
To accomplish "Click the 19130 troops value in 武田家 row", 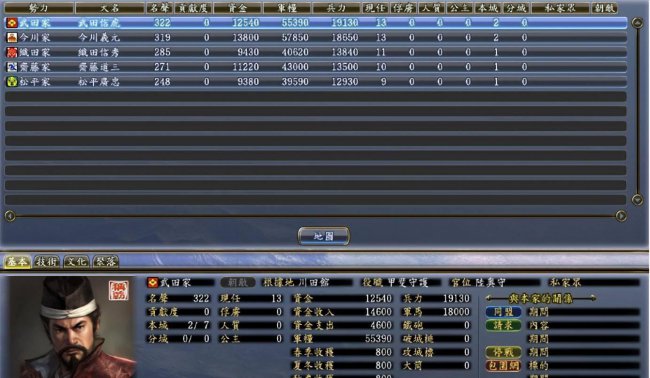I will click(x=344, y=23).
